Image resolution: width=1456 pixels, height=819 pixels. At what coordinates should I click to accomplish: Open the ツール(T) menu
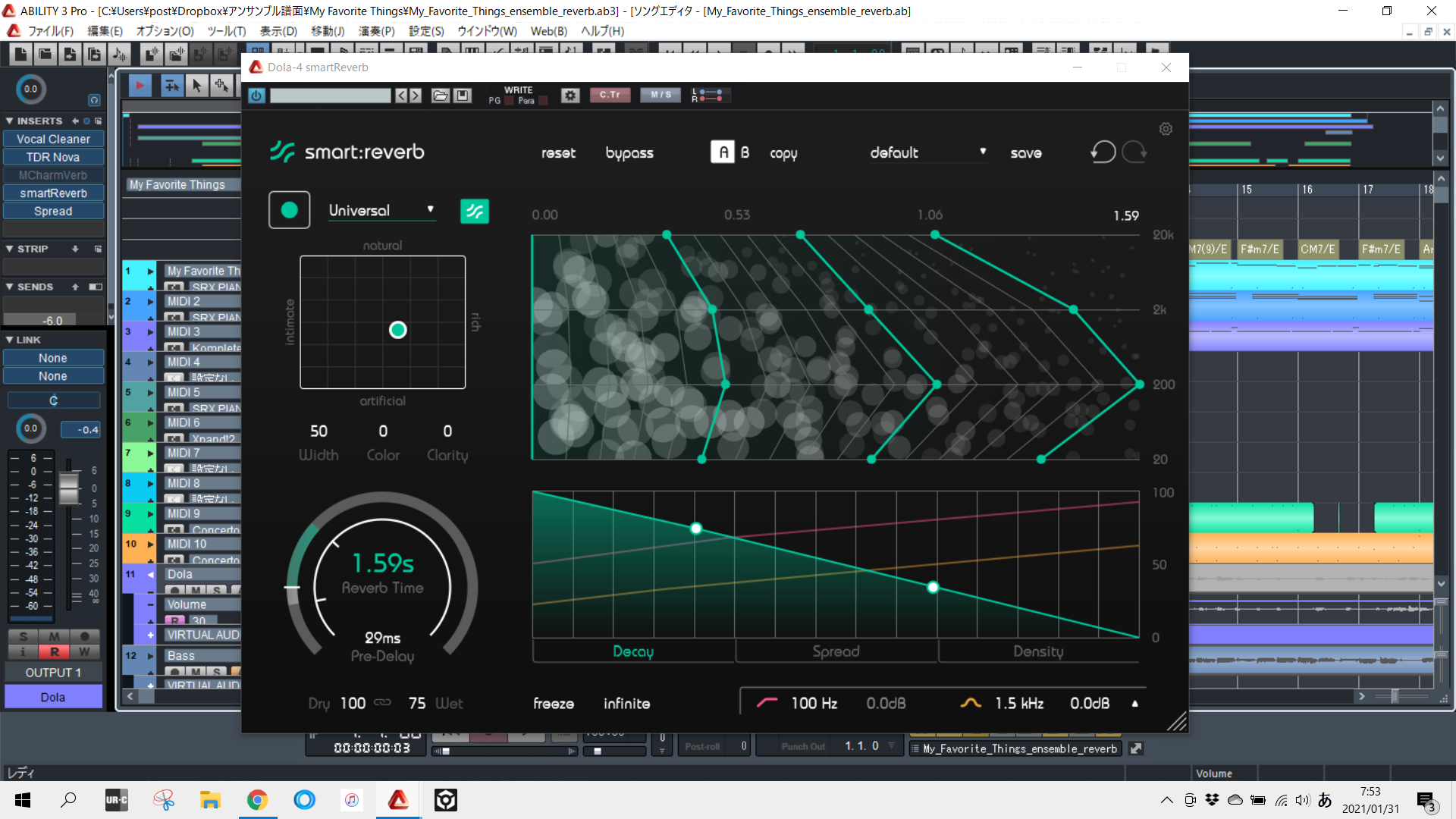click(227, 31)
